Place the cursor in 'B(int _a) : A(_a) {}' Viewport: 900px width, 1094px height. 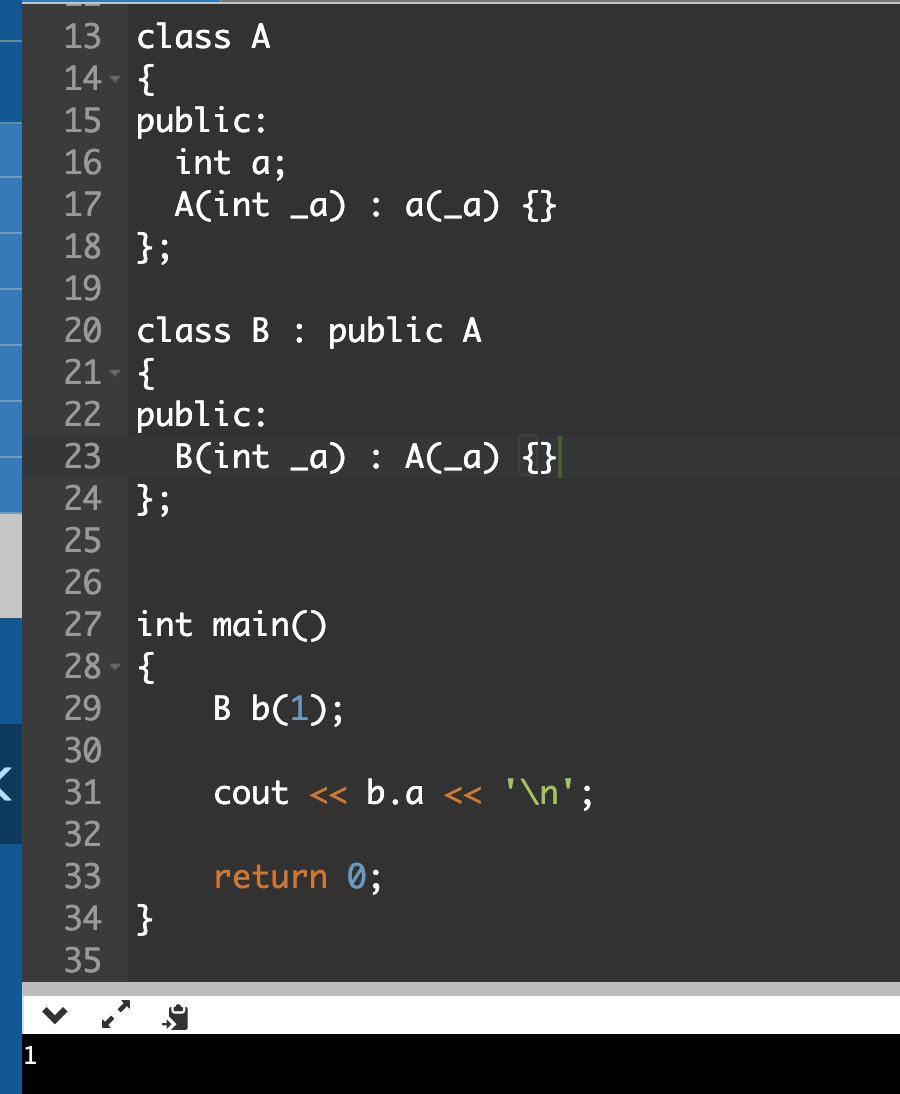pyautogui.click(x=365, y=458)
